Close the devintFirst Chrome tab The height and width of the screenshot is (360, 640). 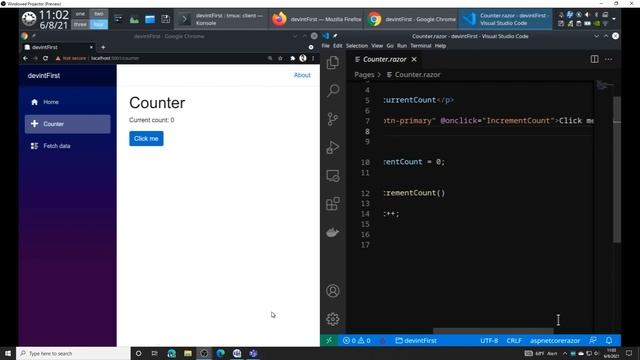91,47
